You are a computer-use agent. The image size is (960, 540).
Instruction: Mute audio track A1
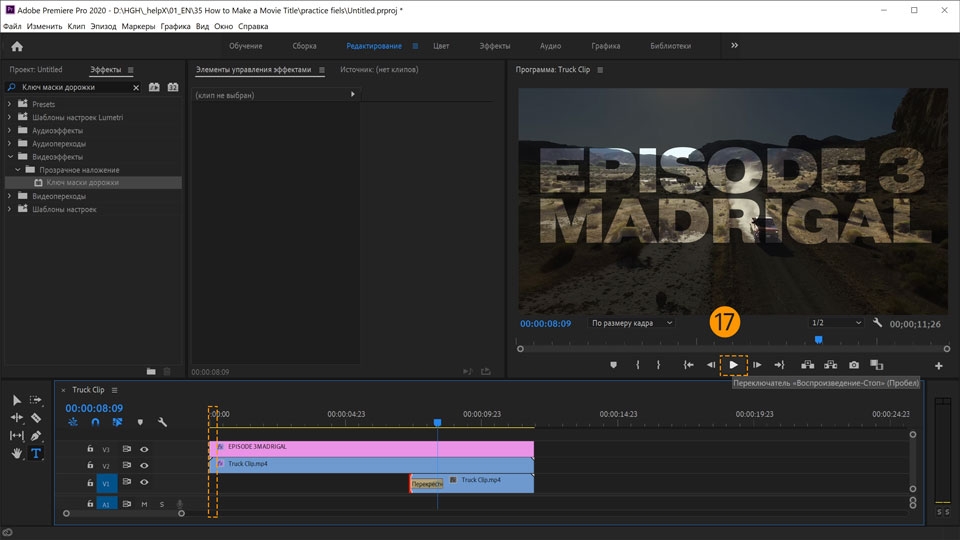pyautogui.click(x=144, y=504)
